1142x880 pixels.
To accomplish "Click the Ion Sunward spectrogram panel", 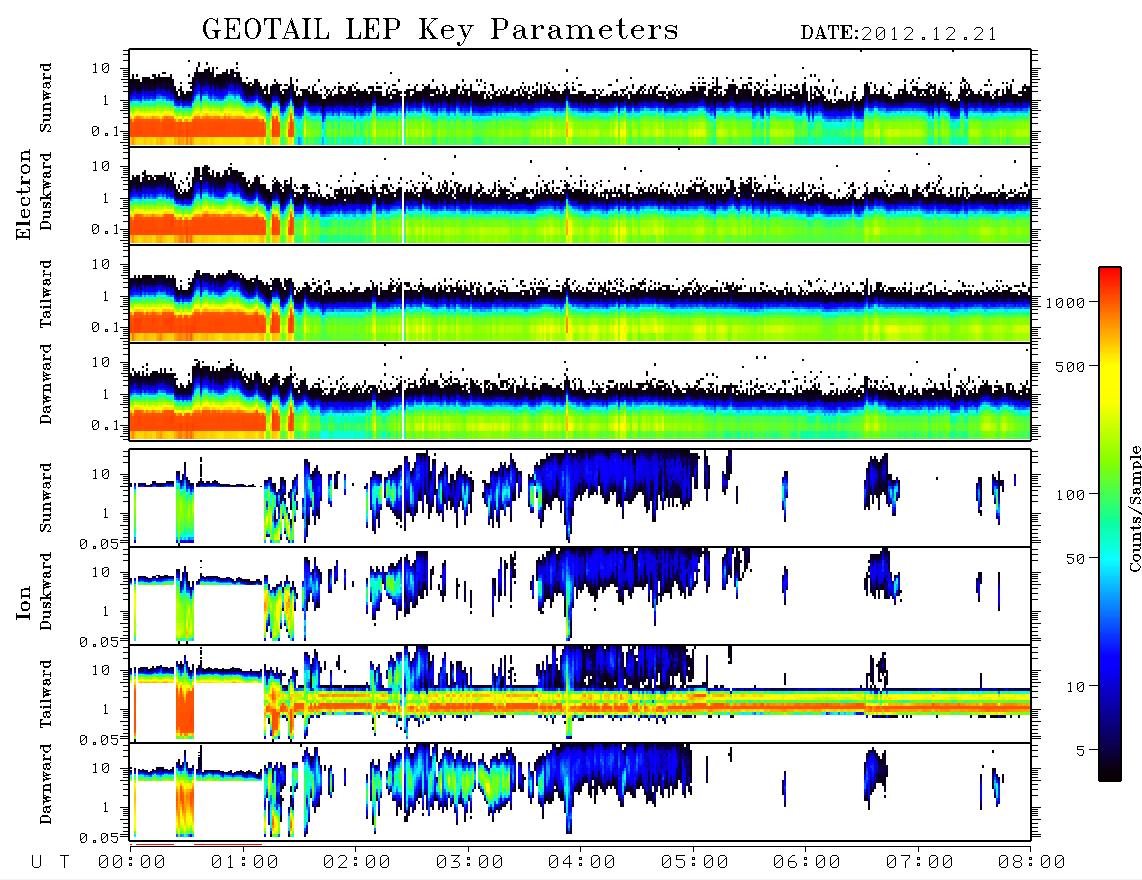I will (580, 498).
